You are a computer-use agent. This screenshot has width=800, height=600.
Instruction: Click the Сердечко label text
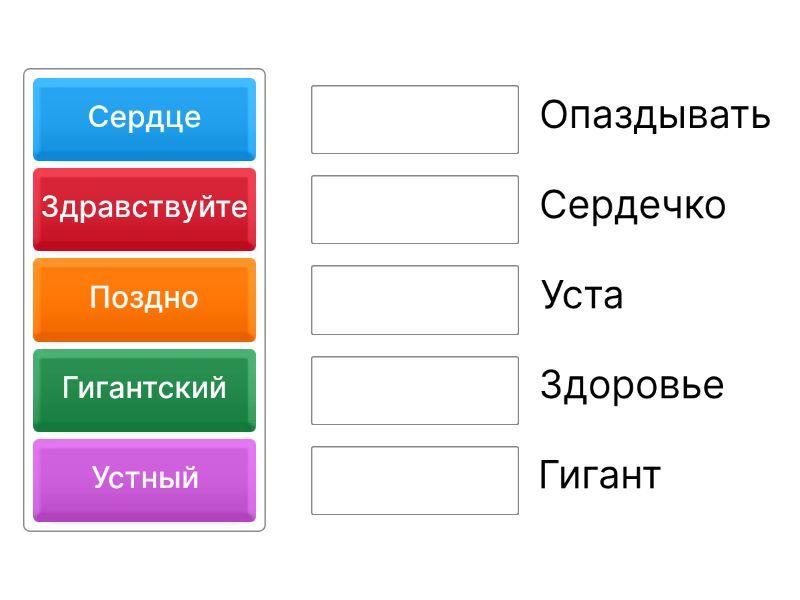coord(632,206)
